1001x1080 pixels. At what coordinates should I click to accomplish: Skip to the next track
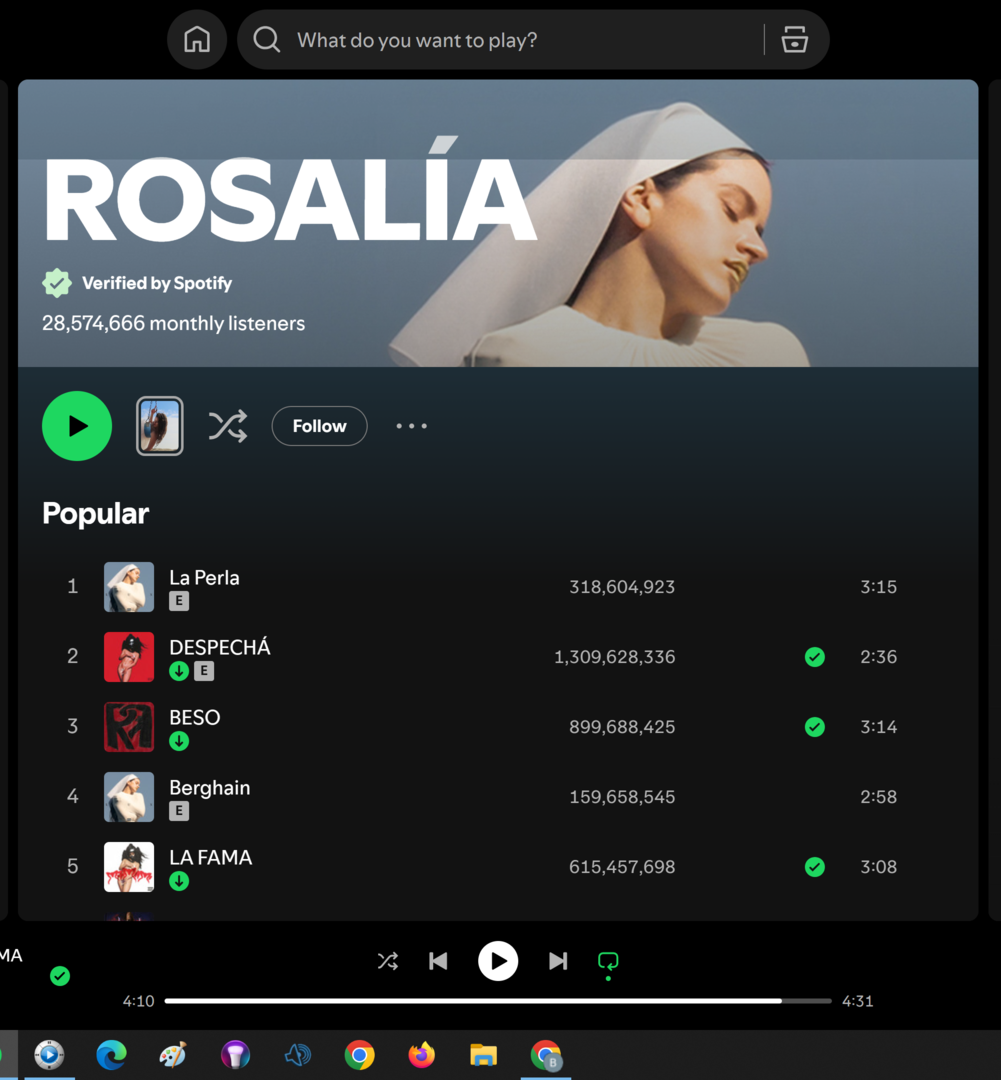[558, 961]
